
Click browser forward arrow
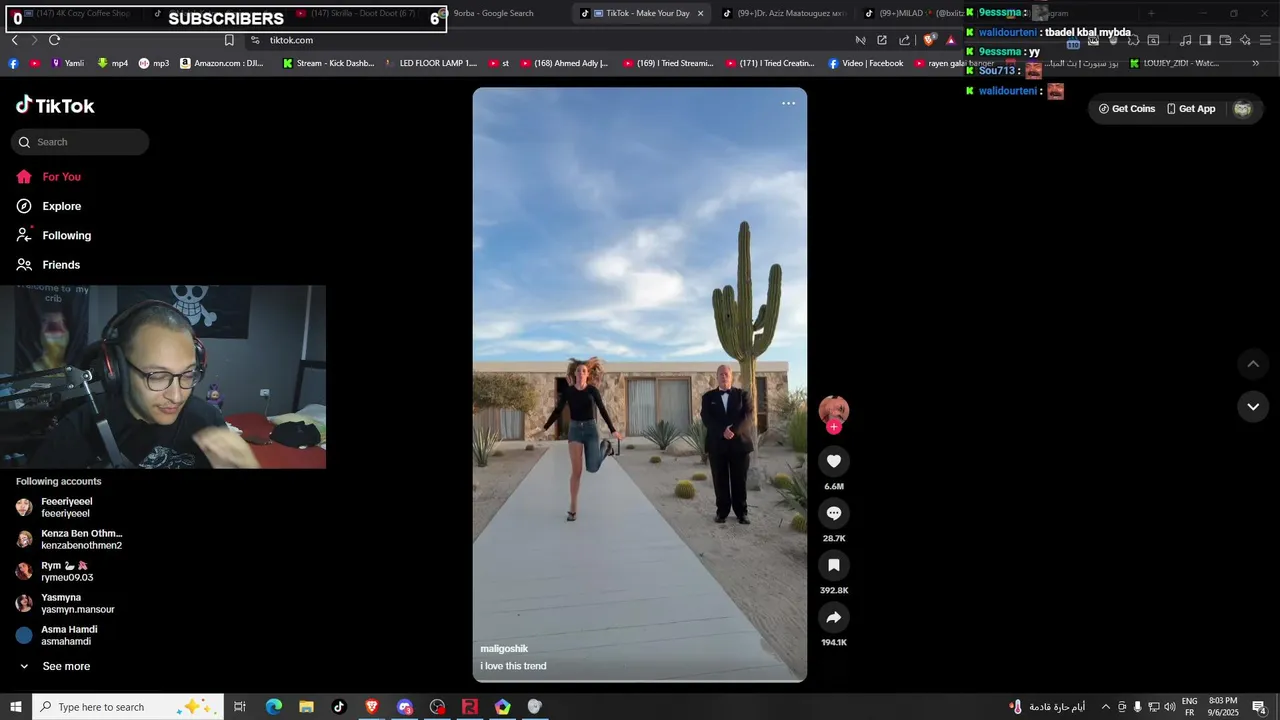tap(34, 40)
